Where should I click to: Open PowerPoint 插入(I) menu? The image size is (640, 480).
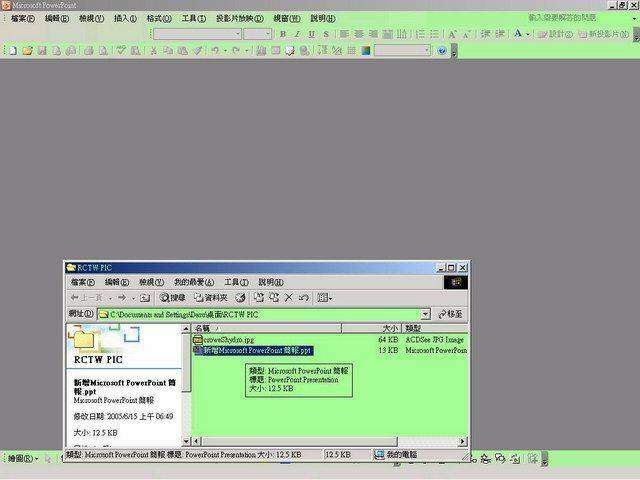pos(125,18)
